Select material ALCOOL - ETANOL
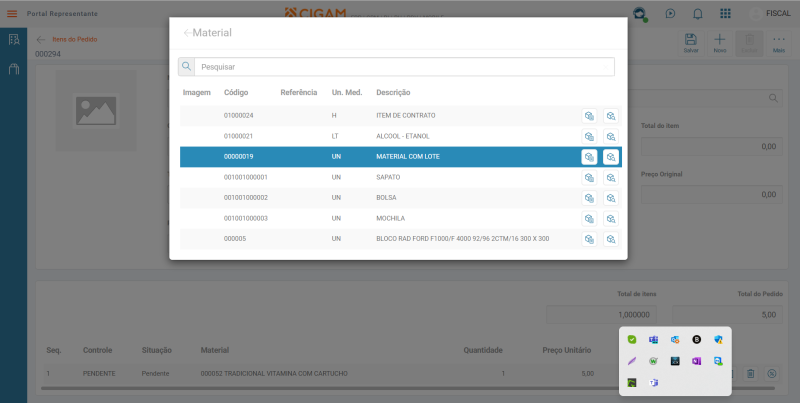Viewport: 800px width, 403px height. tap(401, 136)
